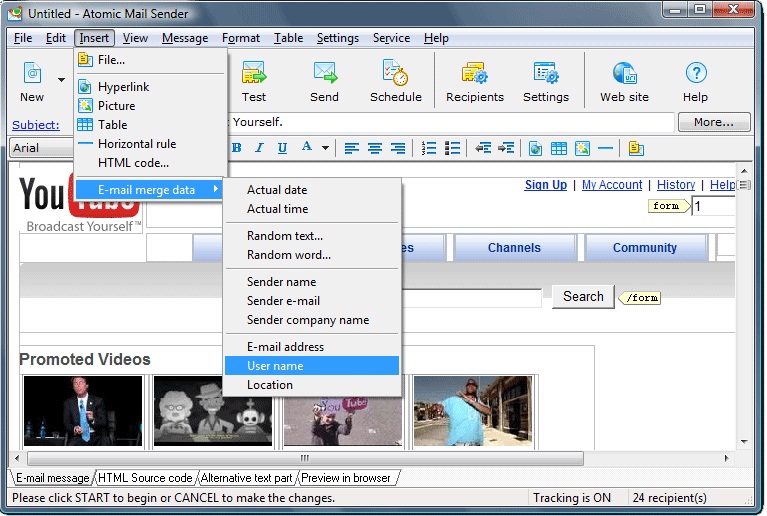Image resolution: width=767 pixels, height=516 pixels.
Task: Click the horizontal rule formatting icon
Action: [x=606, y=148]
